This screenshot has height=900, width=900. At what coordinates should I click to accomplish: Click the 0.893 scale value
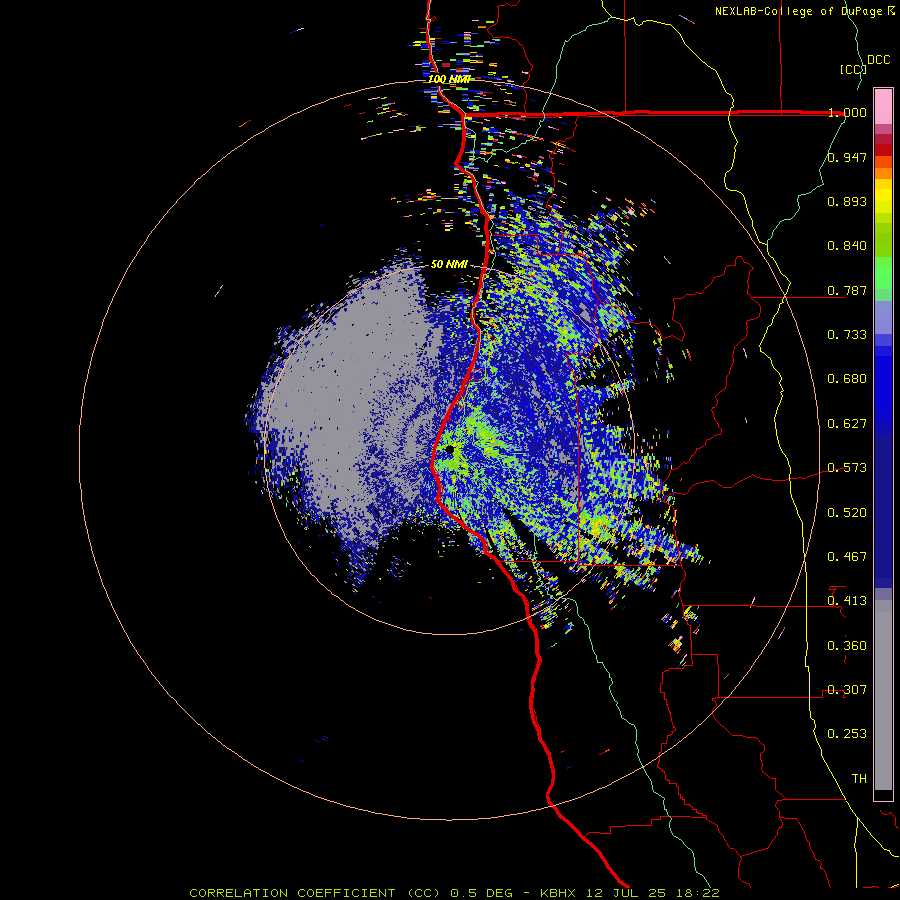click(847, 201)
